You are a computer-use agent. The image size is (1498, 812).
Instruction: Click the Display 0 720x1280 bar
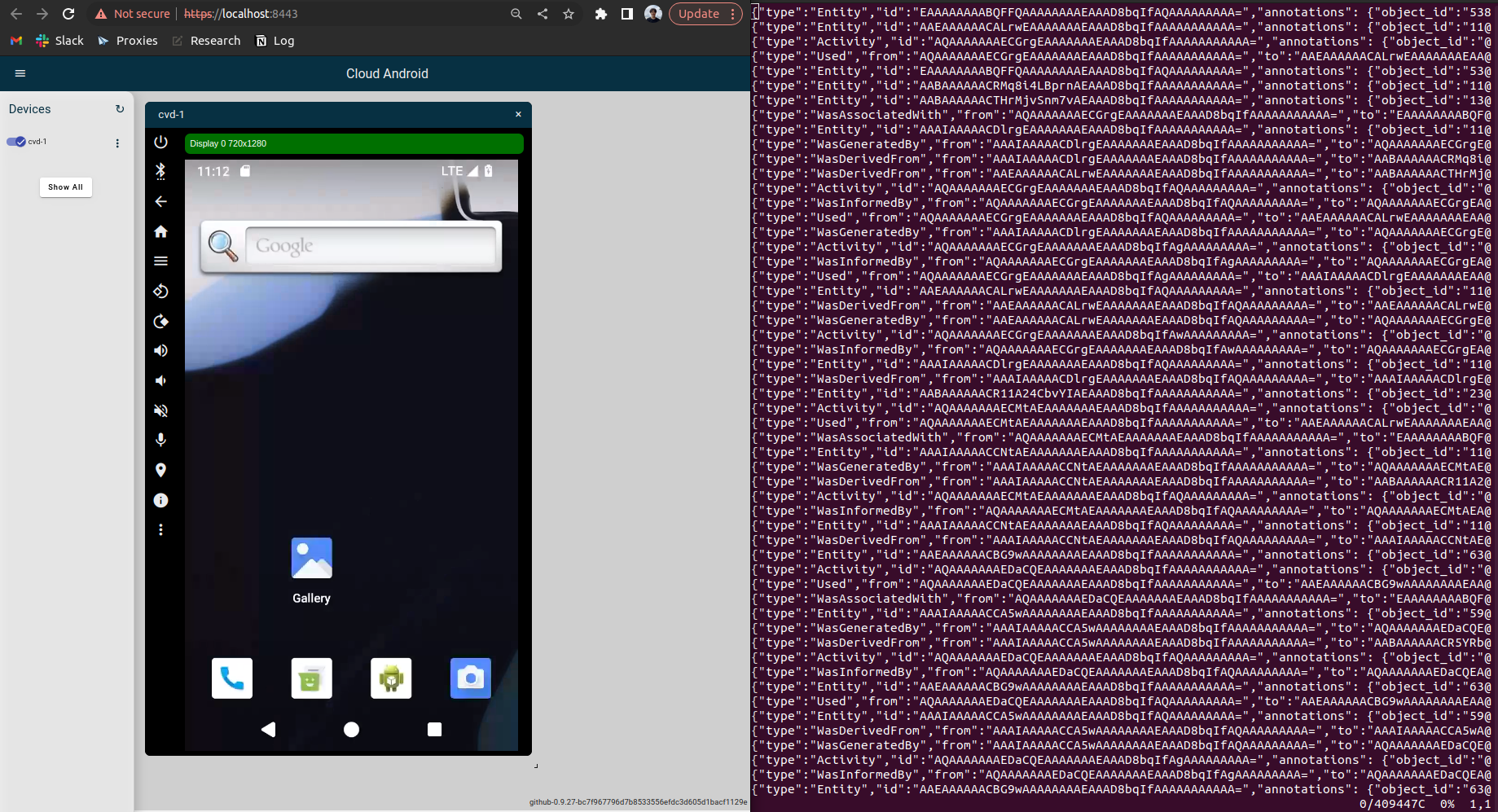pyautogui.click(x=354, y=143)
